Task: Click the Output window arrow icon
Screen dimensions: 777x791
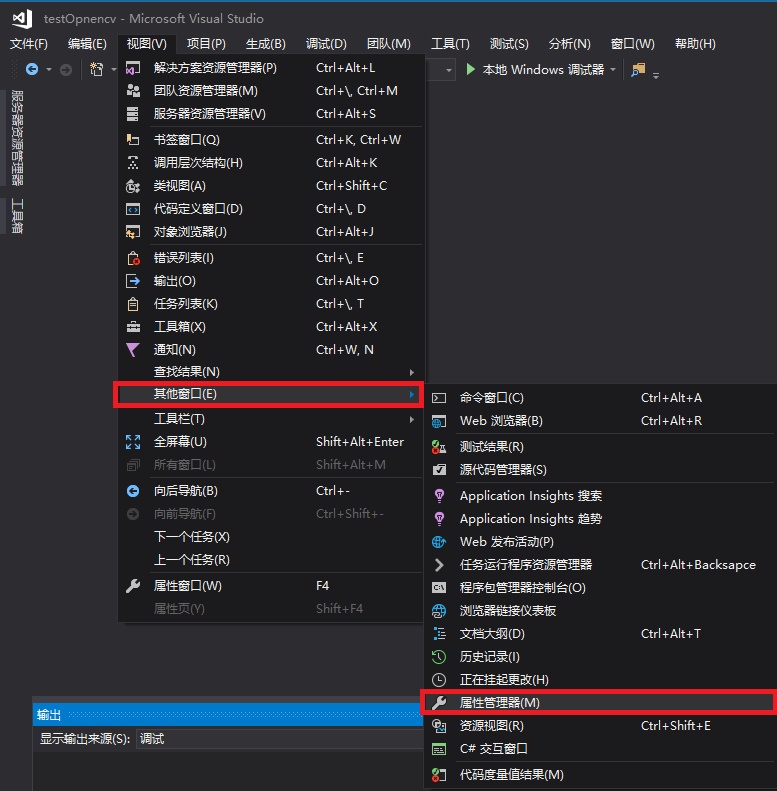Action: click(133, 281)
